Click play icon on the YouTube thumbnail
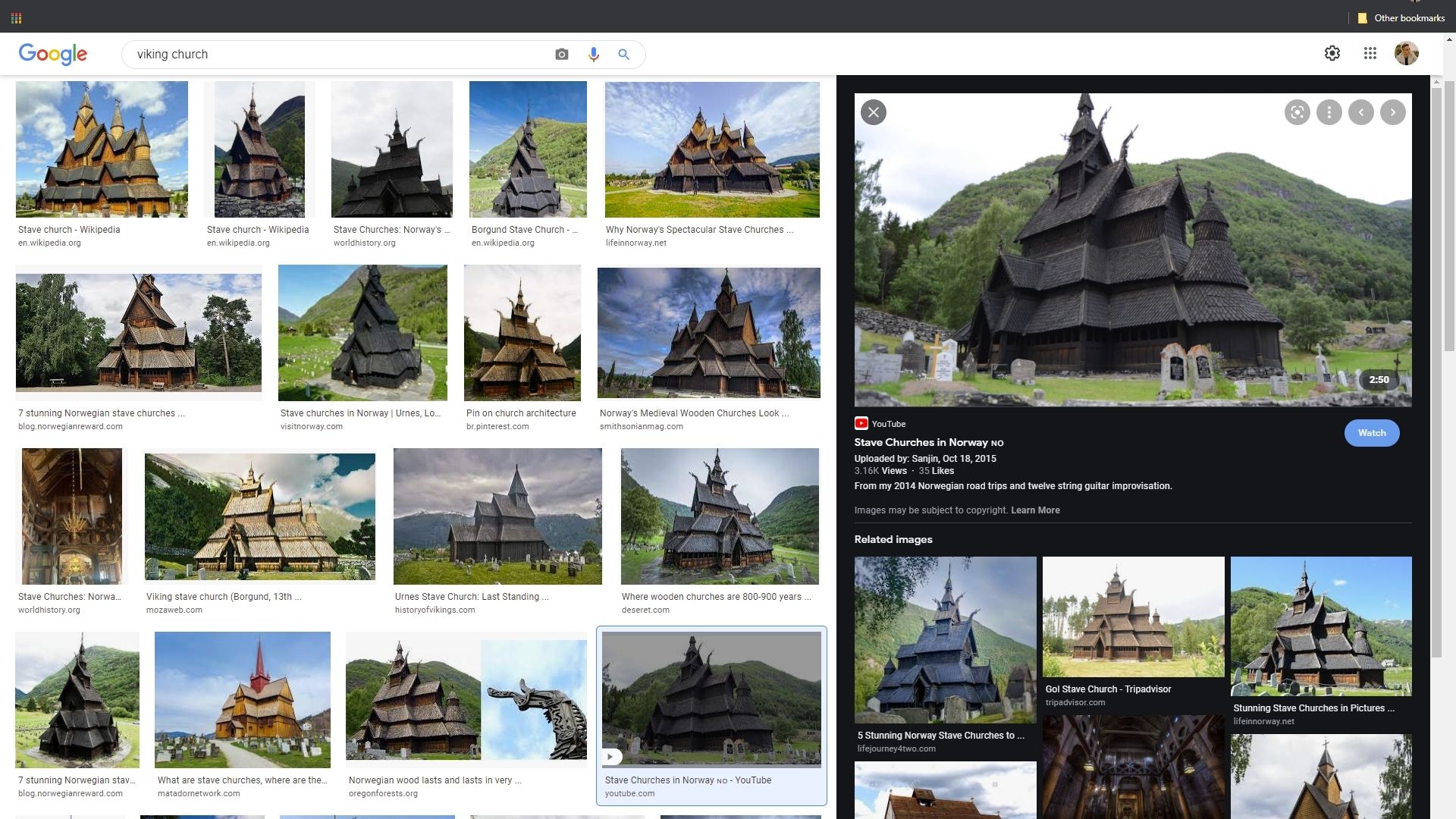 [x=611, y=757]
